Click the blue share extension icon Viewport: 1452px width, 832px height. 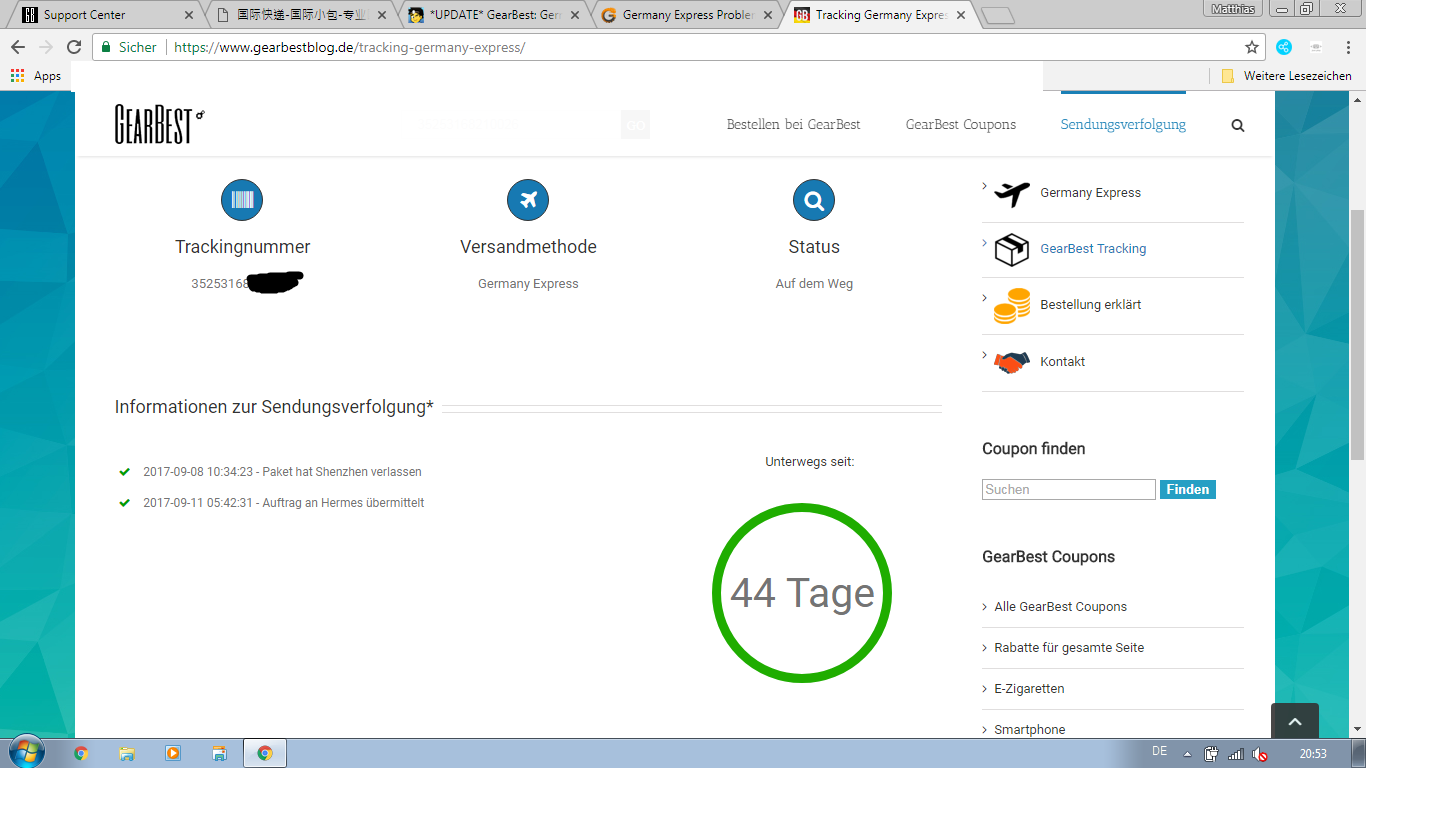pos(1284,47)
